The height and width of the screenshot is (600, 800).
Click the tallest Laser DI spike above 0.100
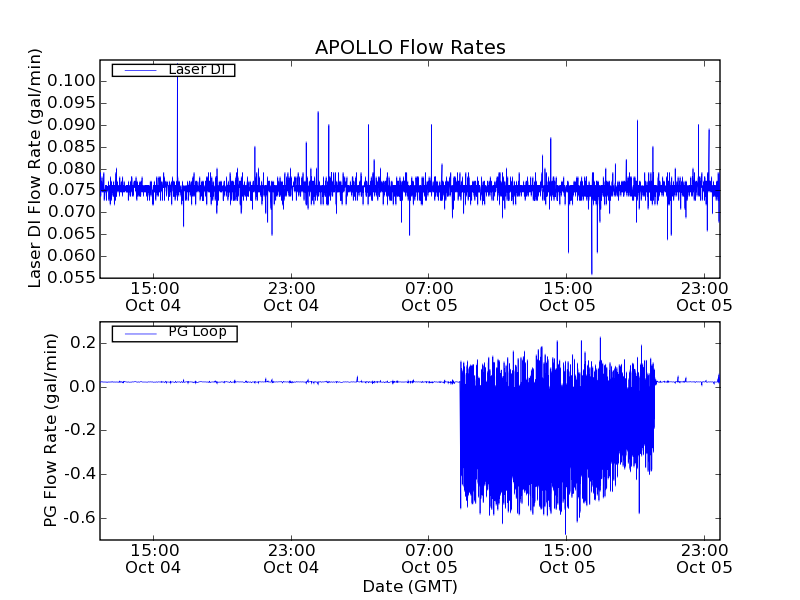point(178,128)
